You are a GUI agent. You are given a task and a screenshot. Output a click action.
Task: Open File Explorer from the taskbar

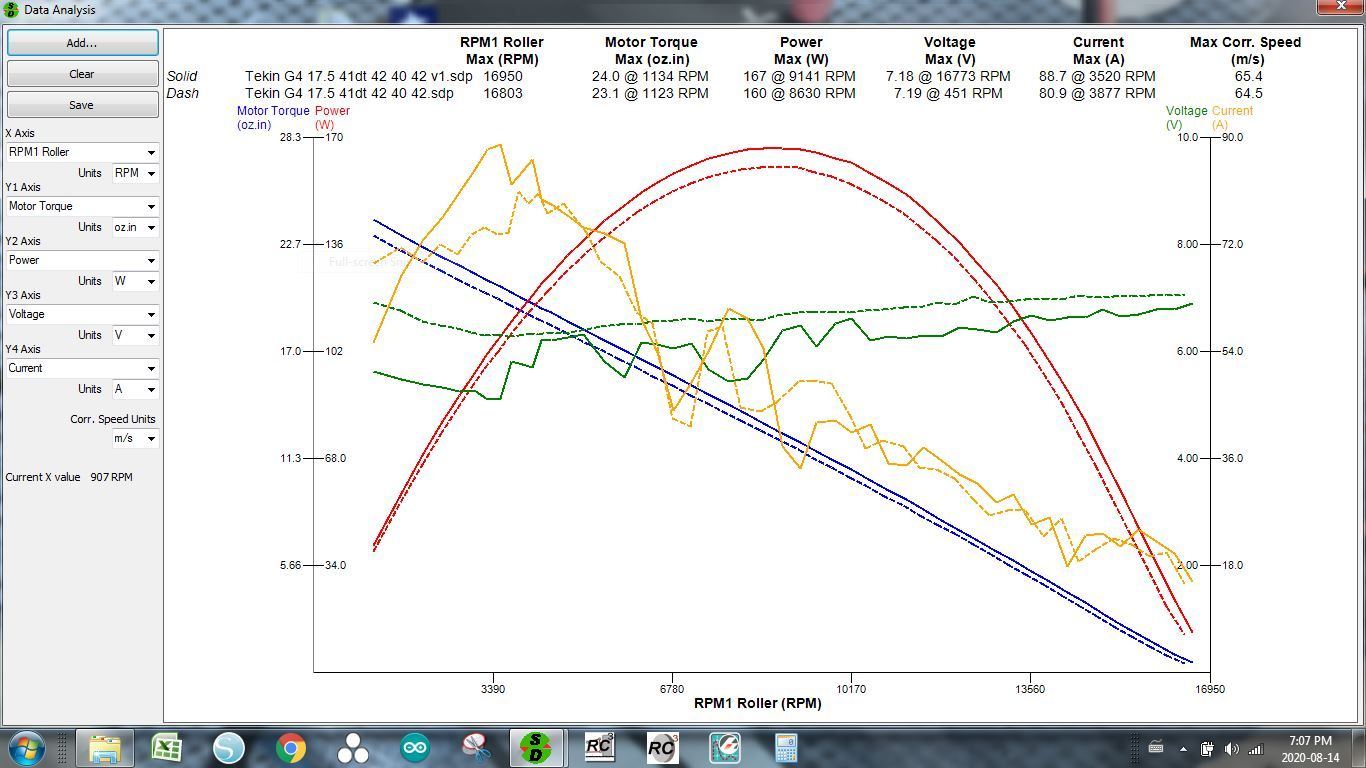104,748
